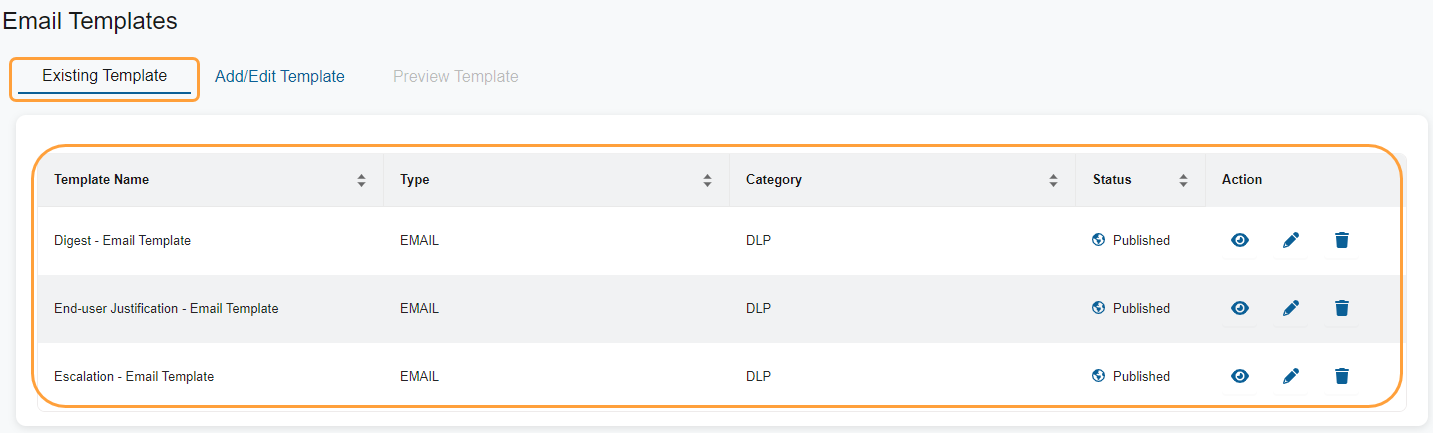Viewport: 1433px width, 433px height.
Task: Preview End-user Justification template
Action: click(1240, 308)
